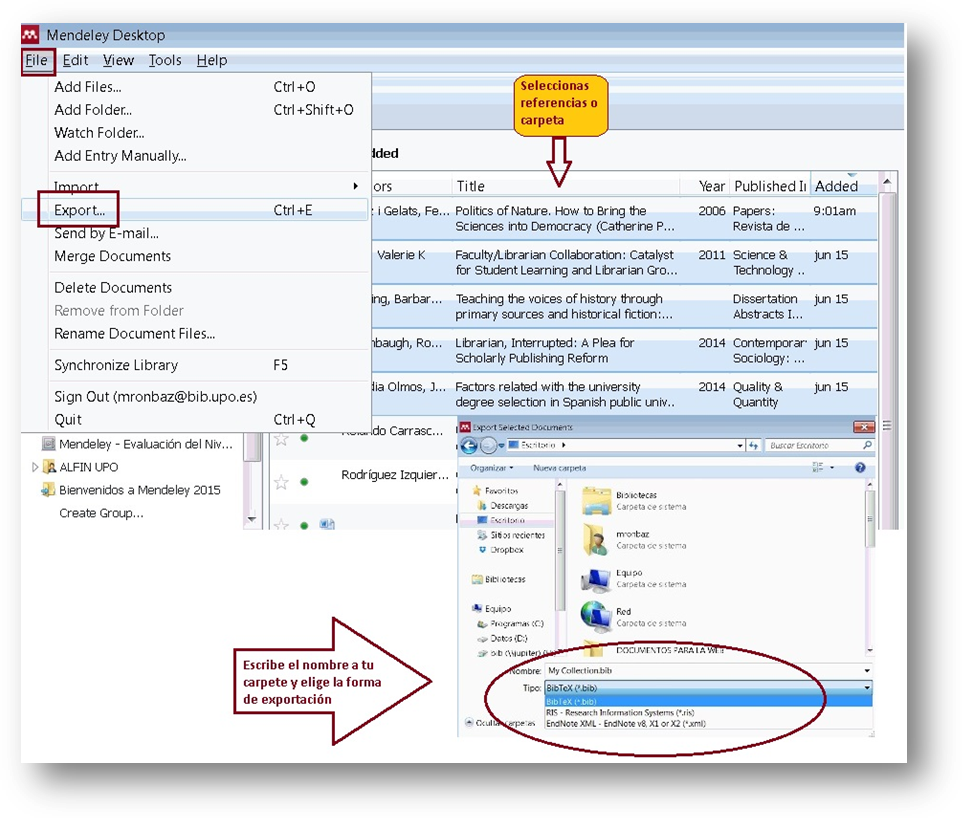Open Descargas in the navigation pane
The image size is (962, 818).
click(509, 506)
